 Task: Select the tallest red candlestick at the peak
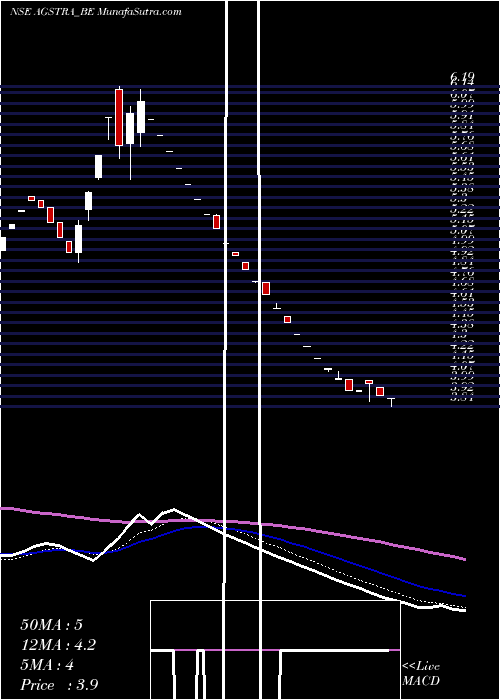click(x=119, y=117)
